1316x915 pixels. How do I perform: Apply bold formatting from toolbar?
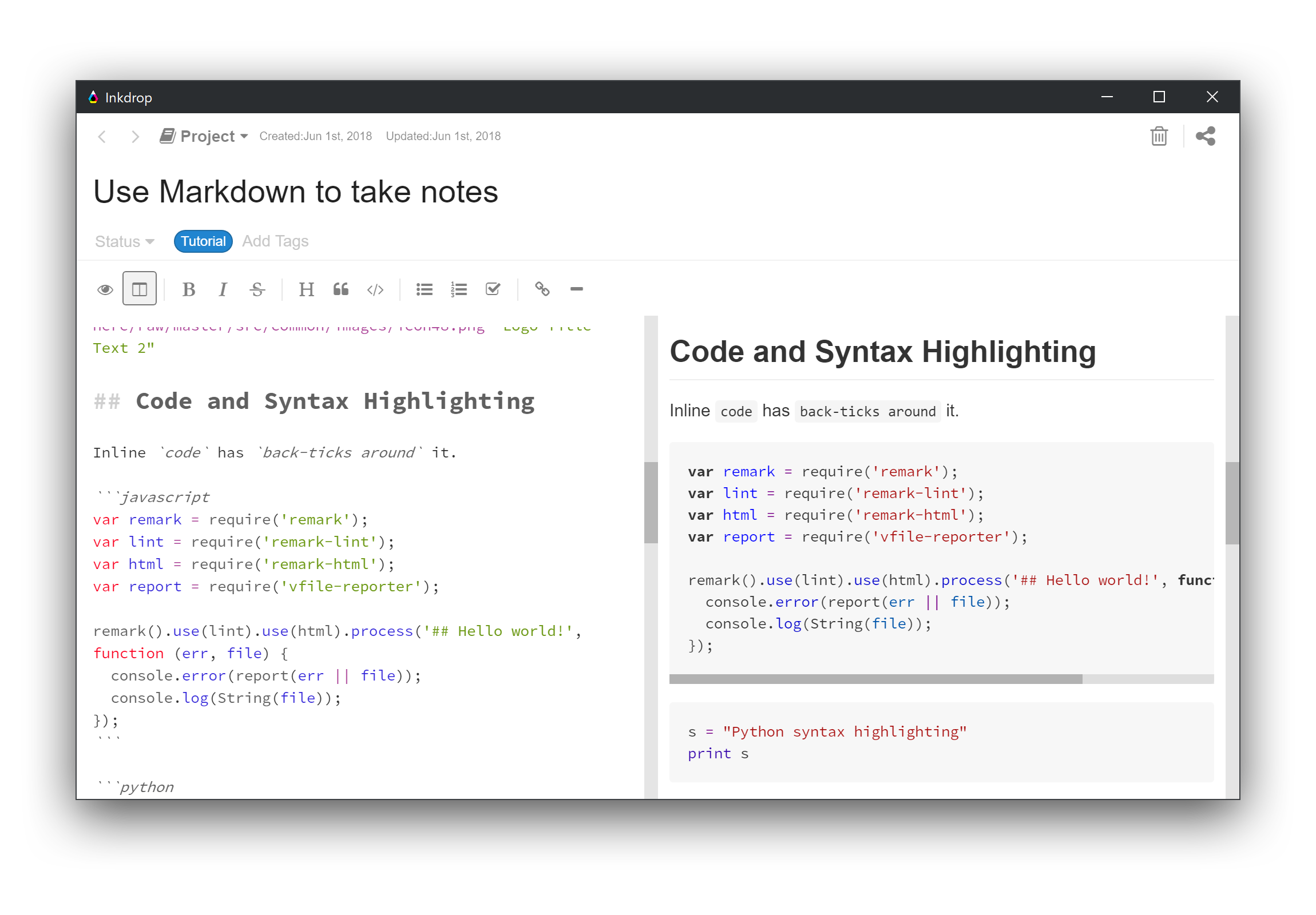(189, 289)
